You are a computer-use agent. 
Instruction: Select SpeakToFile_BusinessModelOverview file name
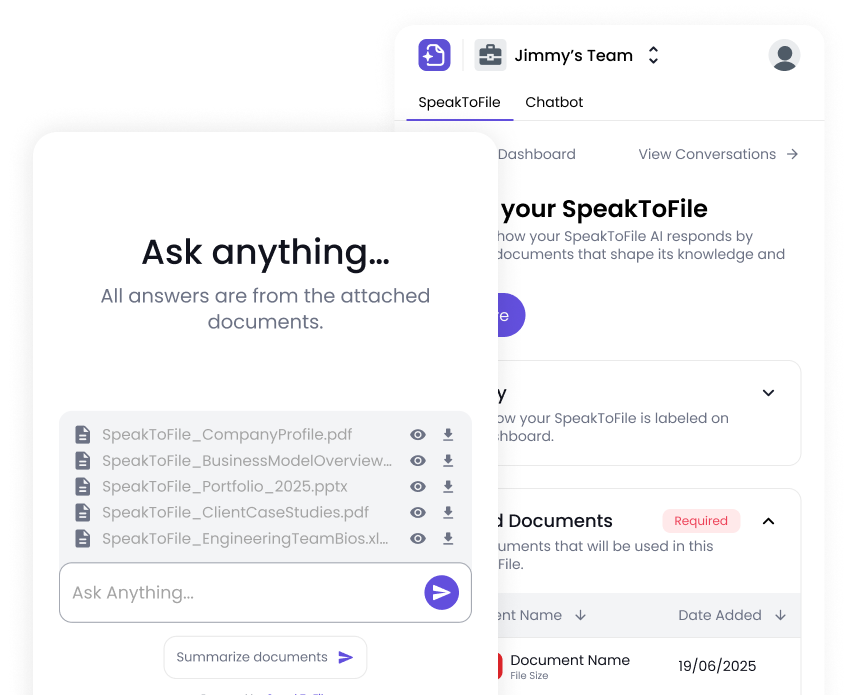coord(247,461)
